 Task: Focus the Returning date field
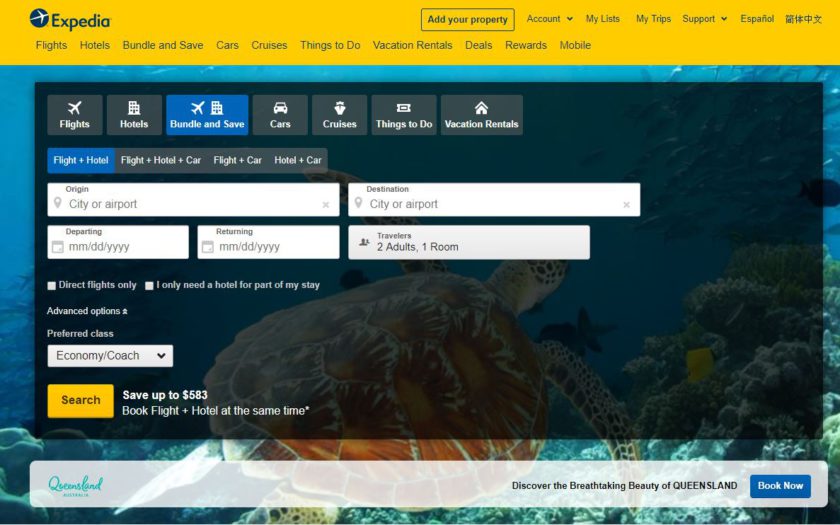(x=268, y=242)
